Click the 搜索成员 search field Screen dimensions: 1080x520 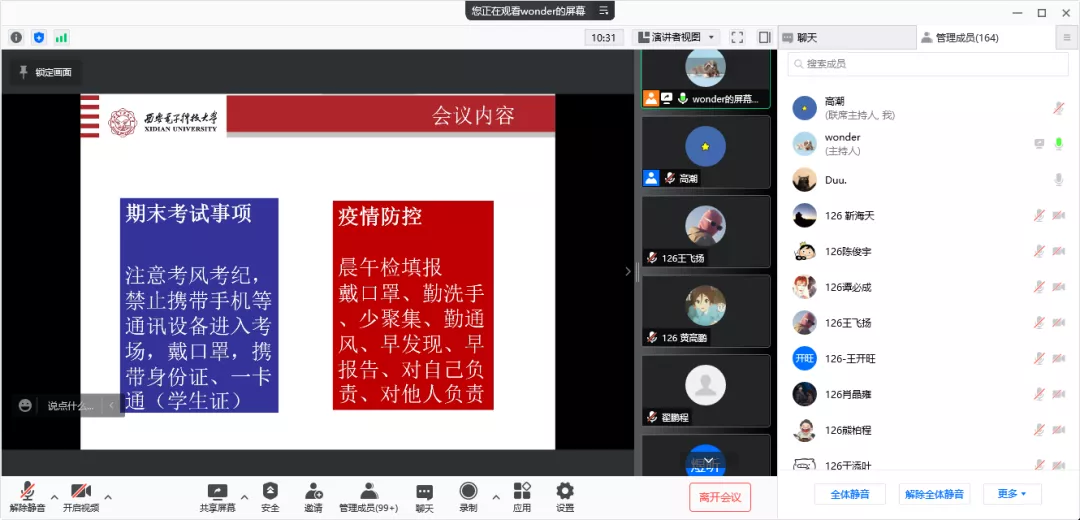click(928, 64)
